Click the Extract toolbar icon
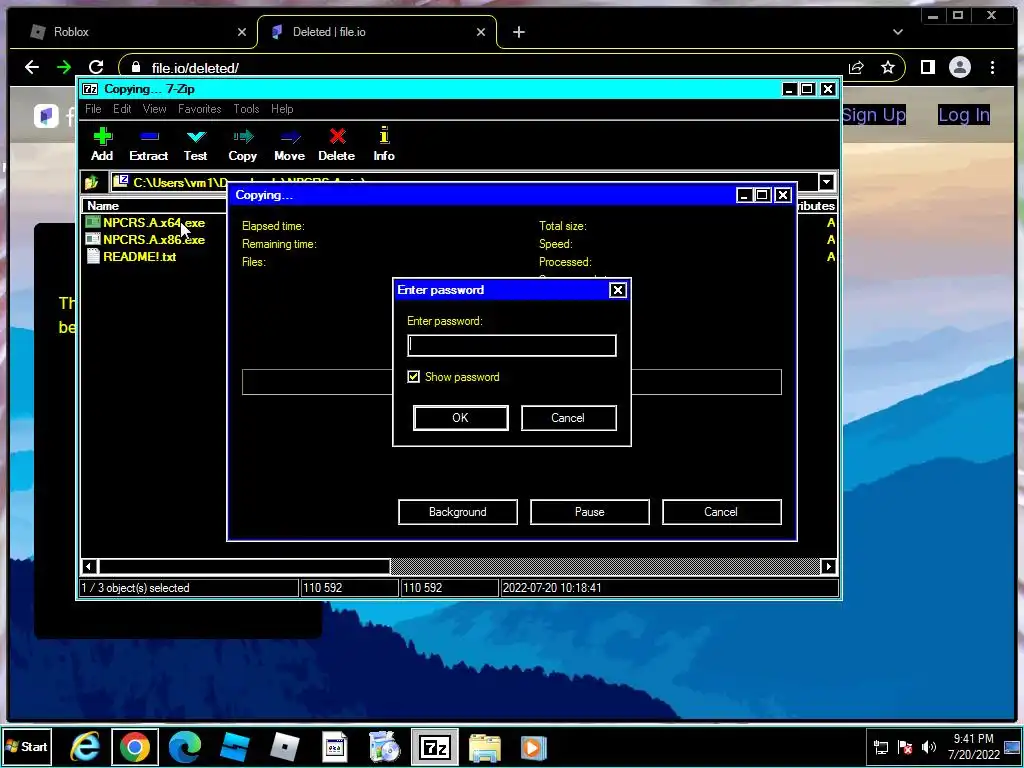This screenshot has height=768, width=1024. point(149,144)
